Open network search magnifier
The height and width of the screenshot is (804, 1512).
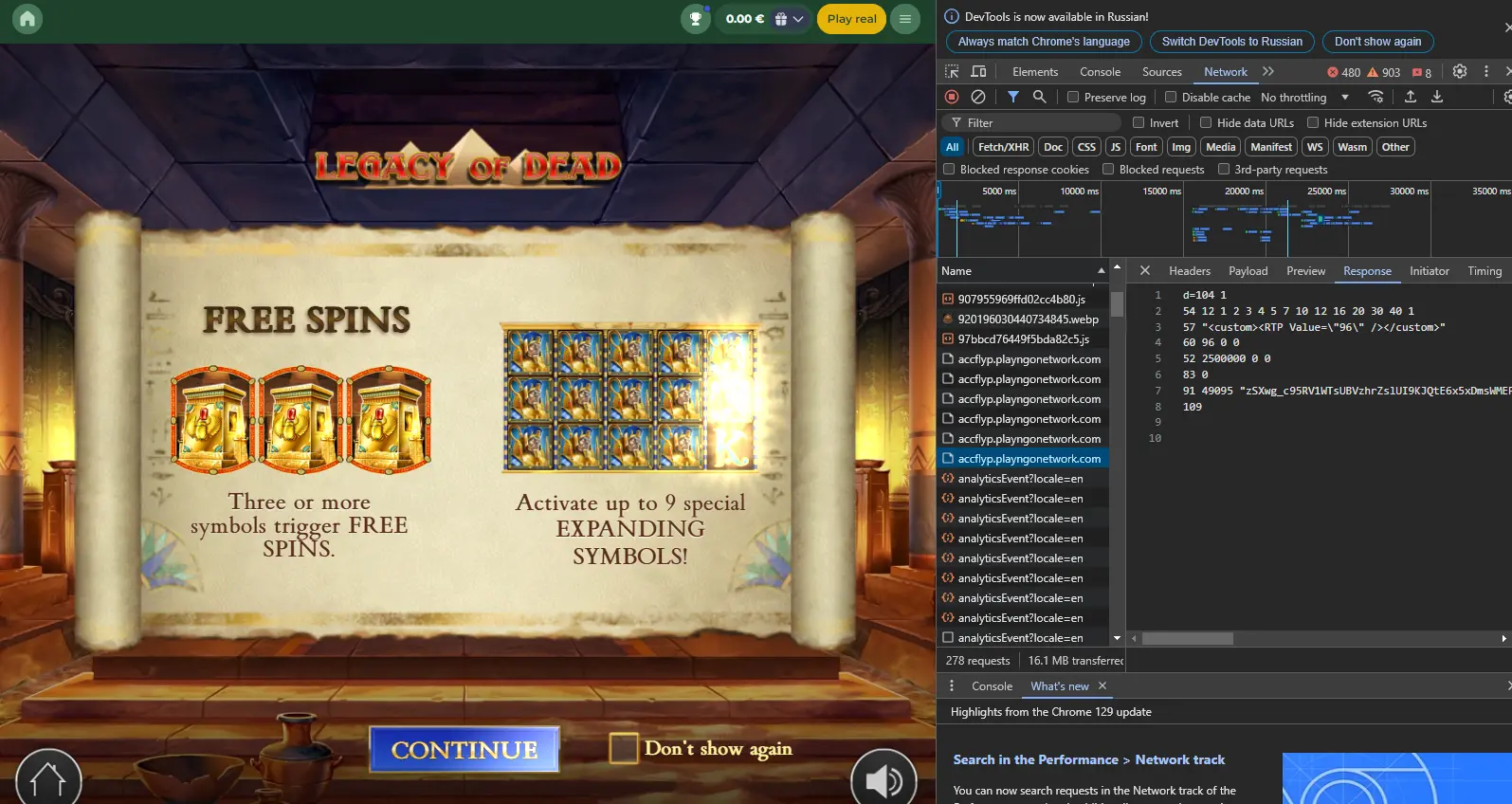(x=1040, y=97)
